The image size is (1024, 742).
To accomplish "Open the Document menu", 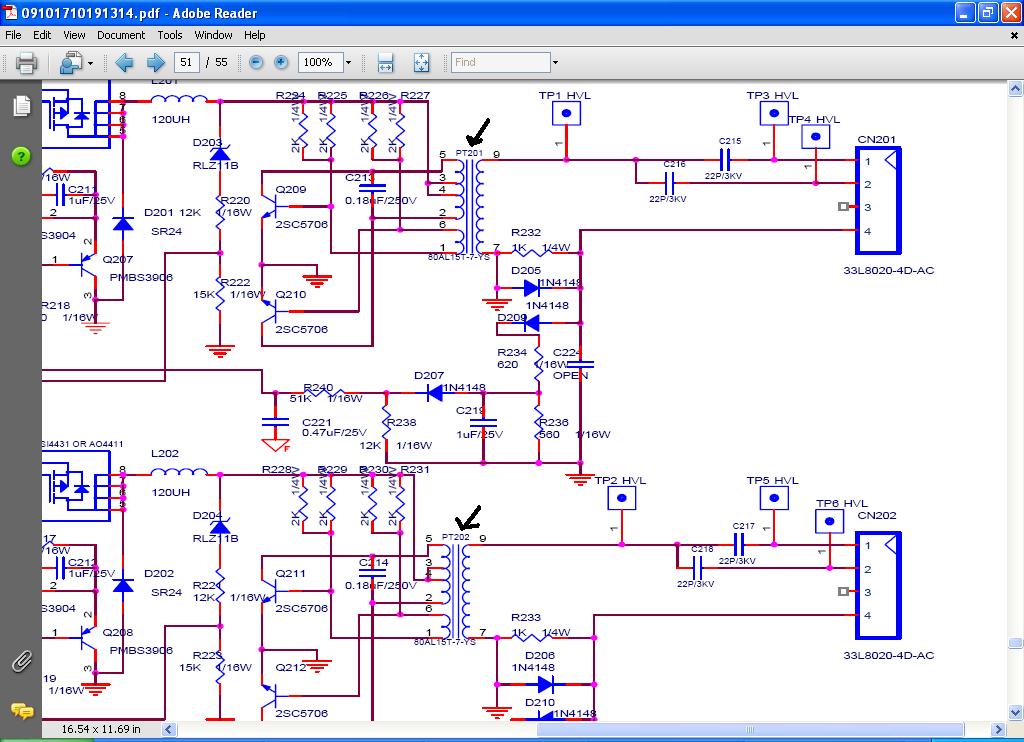I will (121, 35).
